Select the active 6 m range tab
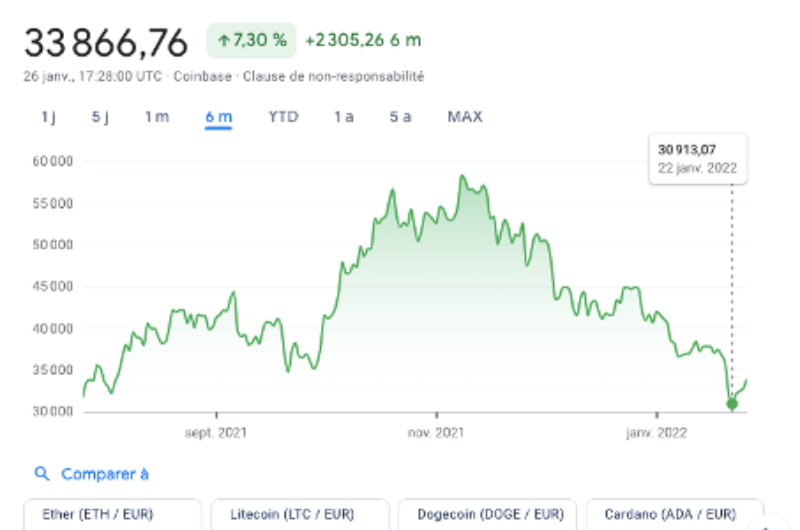Image resolution: width=800 pixels, height=530 pixels. pyautogui.click(x=219, y=117)
